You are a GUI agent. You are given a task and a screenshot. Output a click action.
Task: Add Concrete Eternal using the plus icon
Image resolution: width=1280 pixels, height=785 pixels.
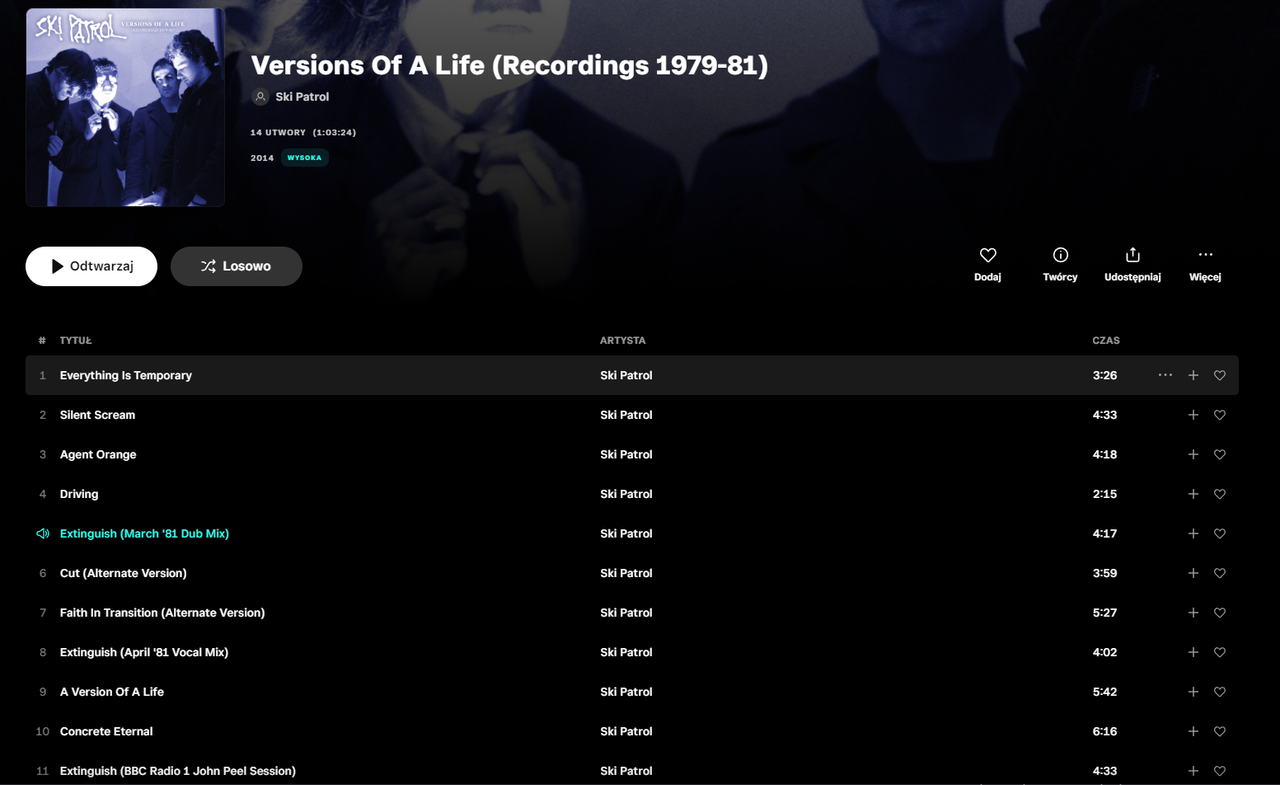tap(1193, 731)
